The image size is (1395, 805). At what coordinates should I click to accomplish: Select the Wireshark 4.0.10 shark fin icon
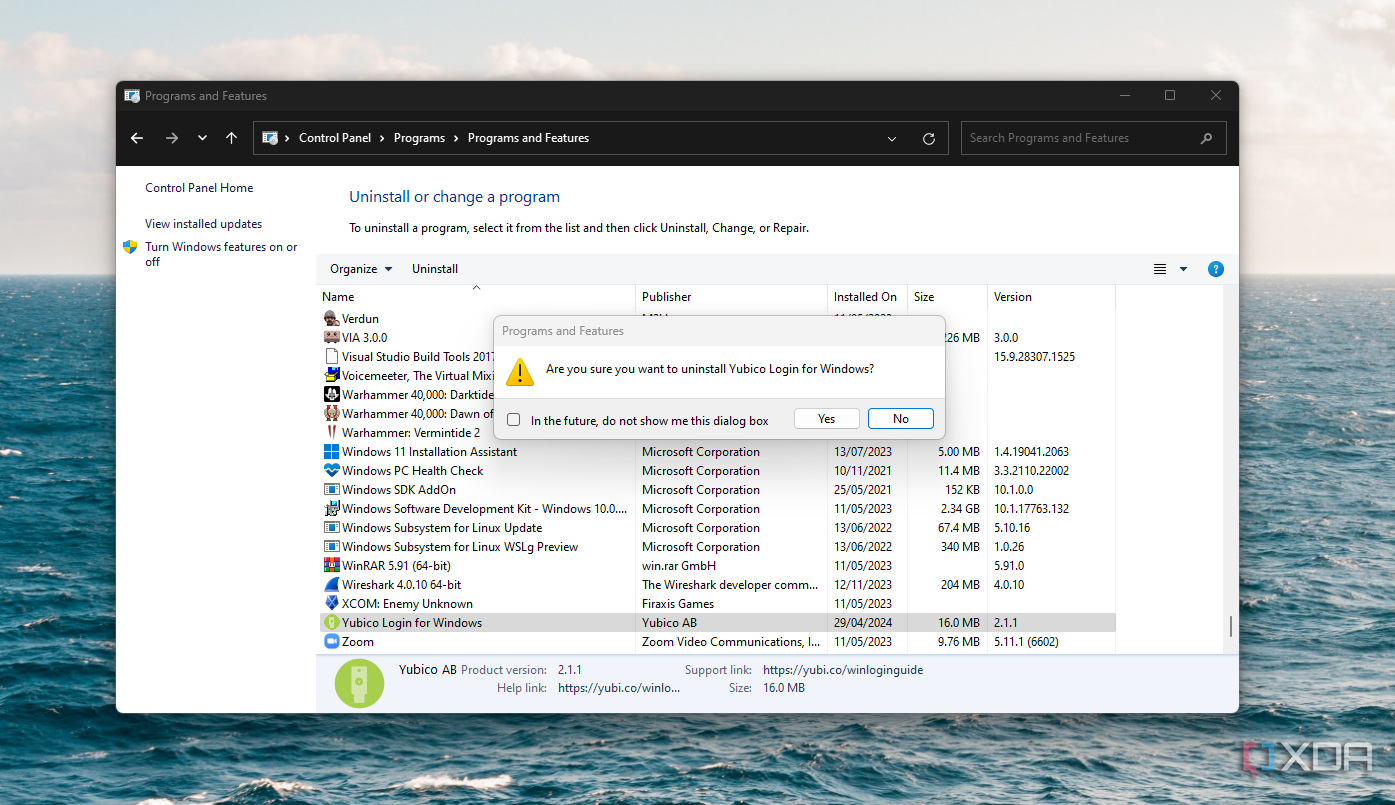coord(332,585)
